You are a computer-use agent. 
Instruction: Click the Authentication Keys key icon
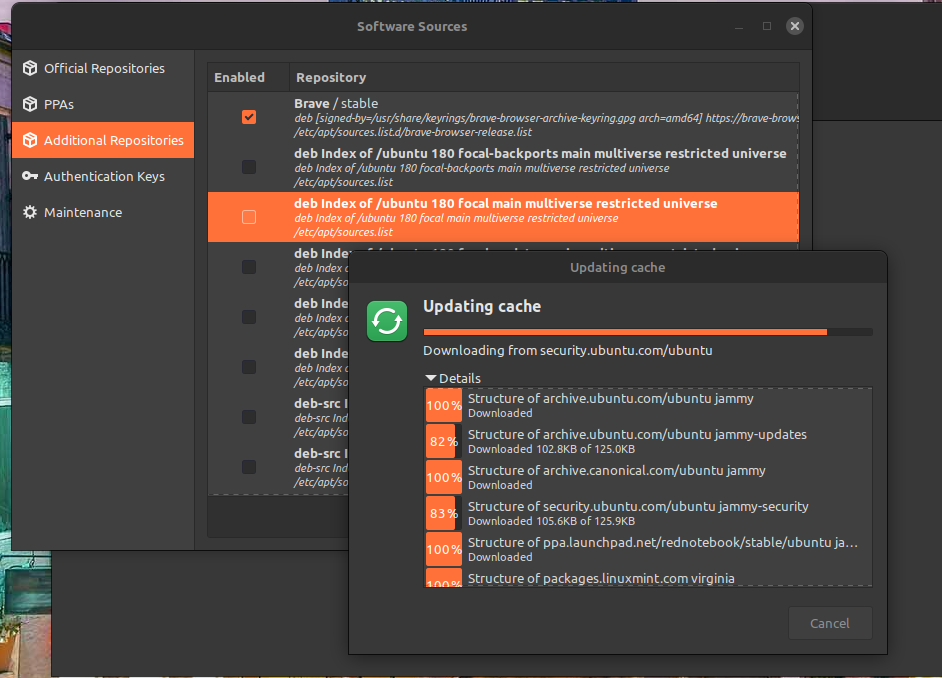30,176
